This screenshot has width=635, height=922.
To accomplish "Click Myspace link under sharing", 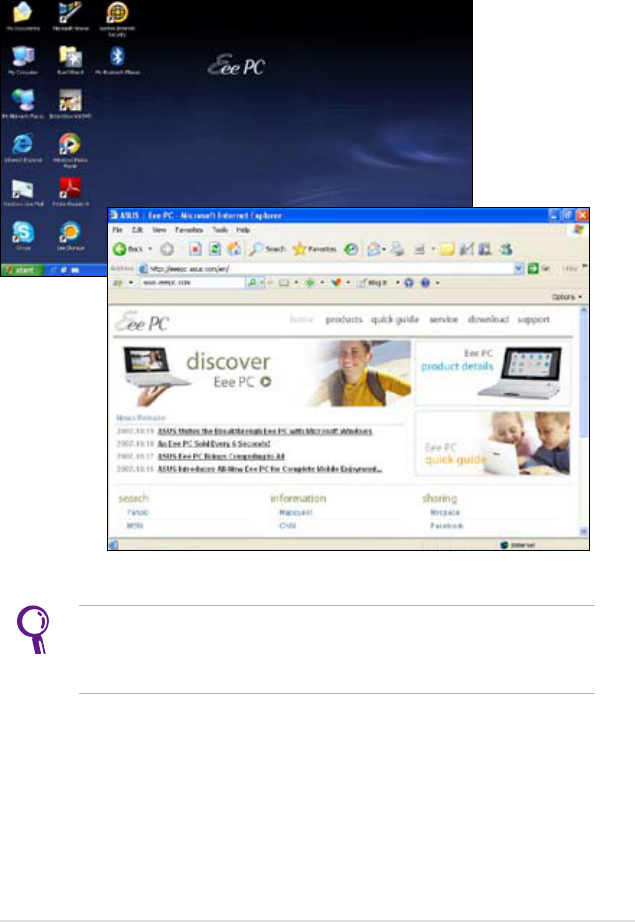I will point(445,513).
